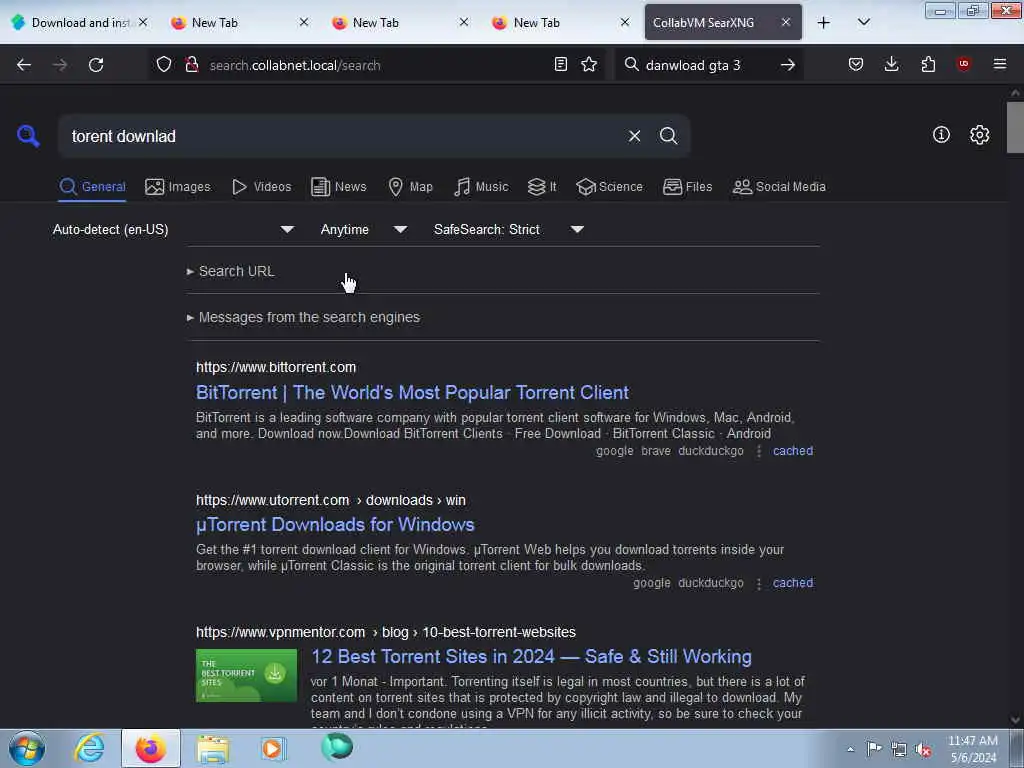Screen dimensions: 1024x768
Task: Open more options dots on µTorrent result
Action: click(x=758, y=583)
